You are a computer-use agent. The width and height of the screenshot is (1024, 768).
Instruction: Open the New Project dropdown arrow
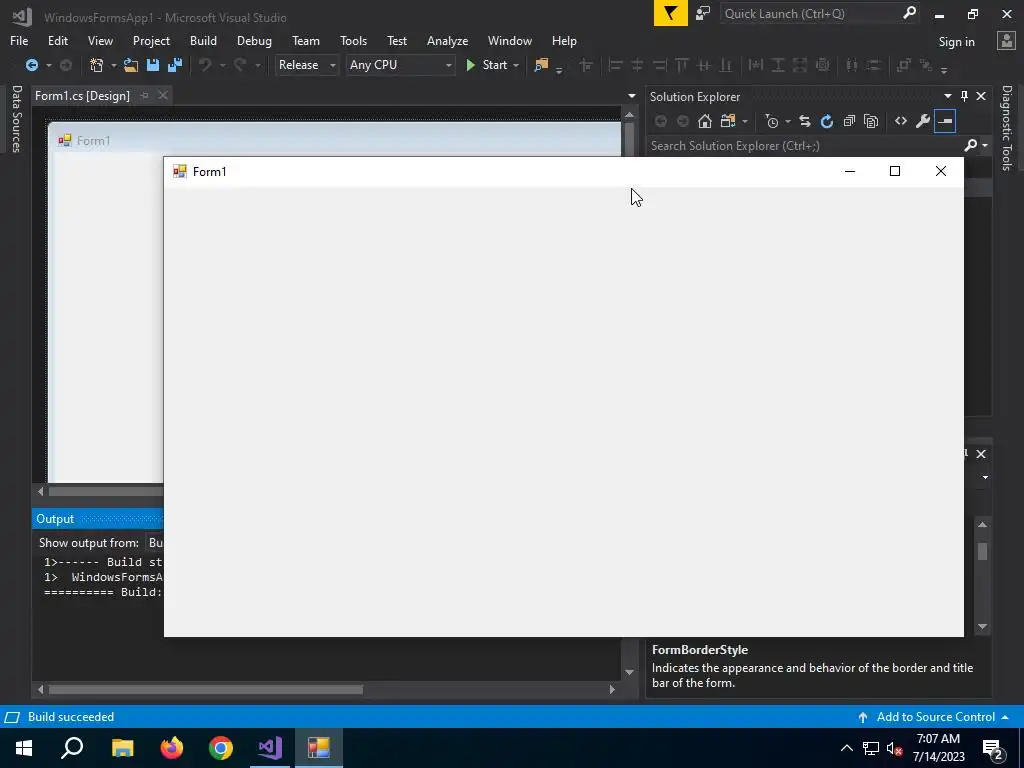point(113,65)
